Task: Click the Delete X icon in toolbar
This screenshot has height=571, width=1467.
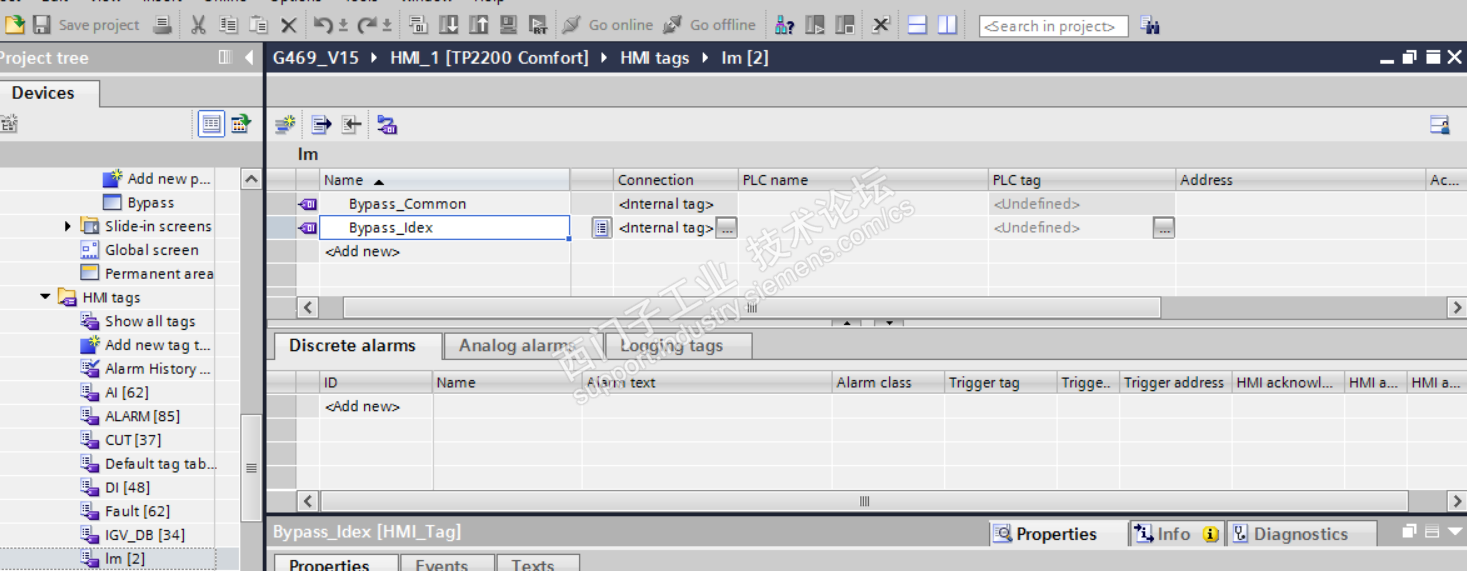Action: coord(288,25)
